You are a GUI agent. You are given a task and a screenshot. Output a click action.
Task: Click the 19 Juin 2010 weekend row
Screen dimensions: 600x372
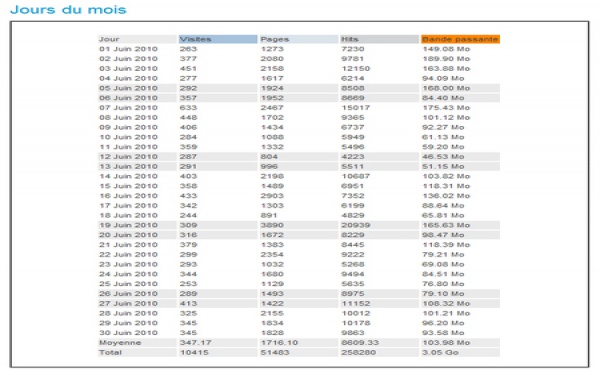point(299,225)
